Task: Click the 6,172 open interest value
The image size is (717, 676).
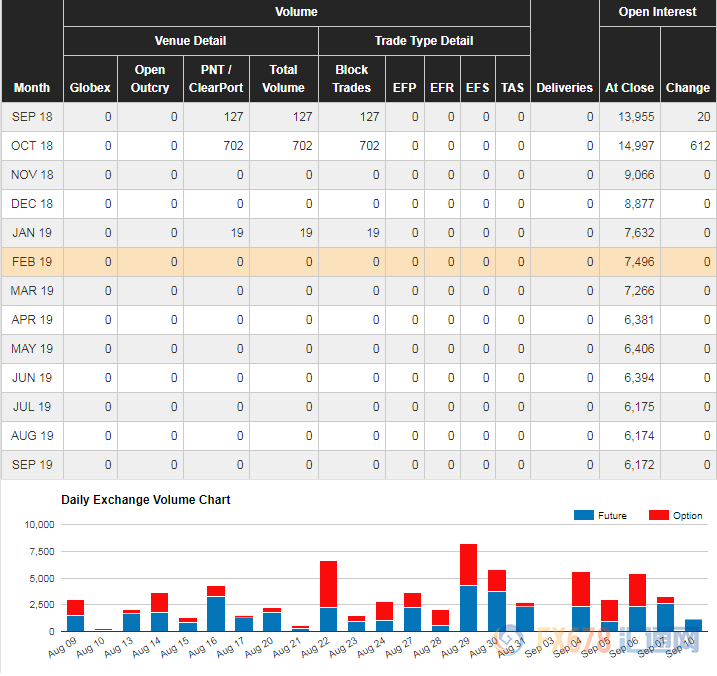Action: tap(639, 465)
